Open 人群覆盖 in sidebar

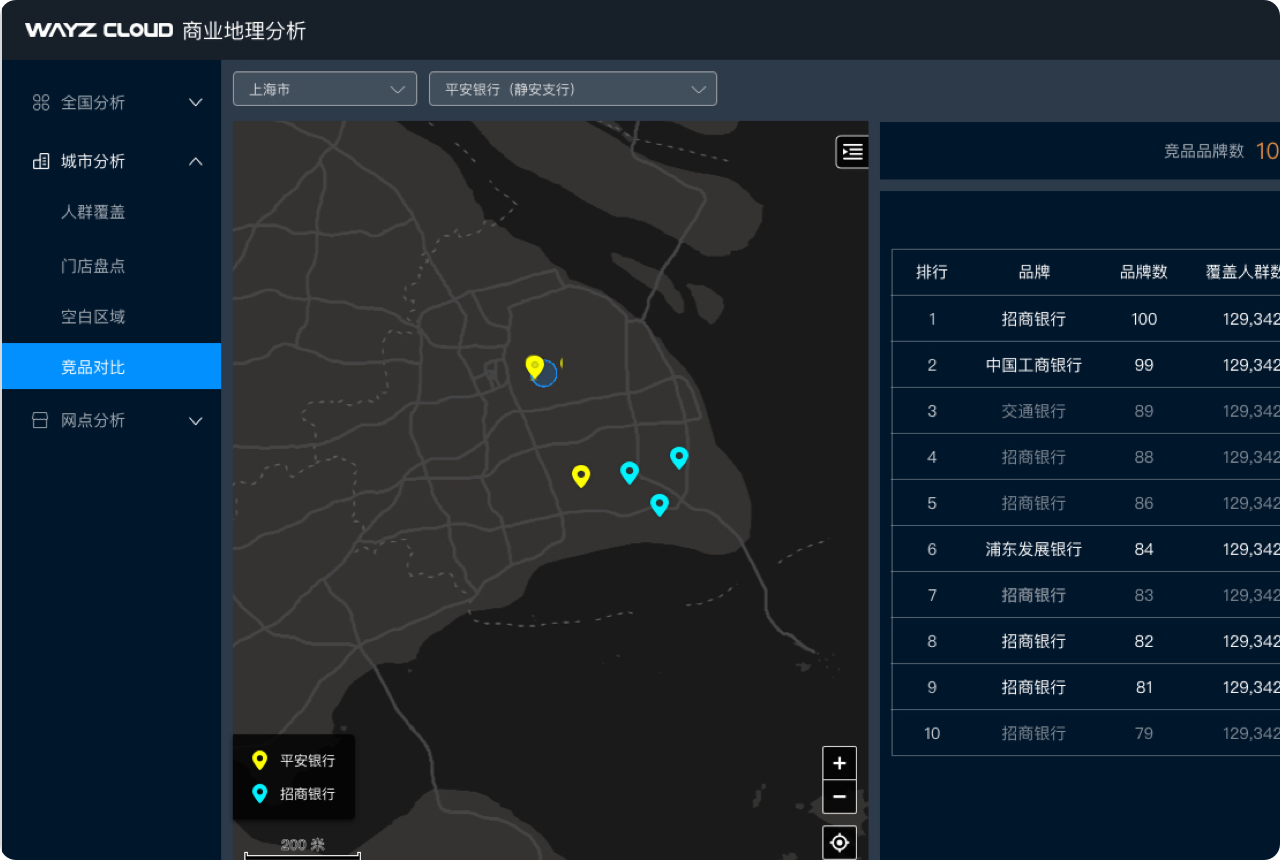[93, 212]
